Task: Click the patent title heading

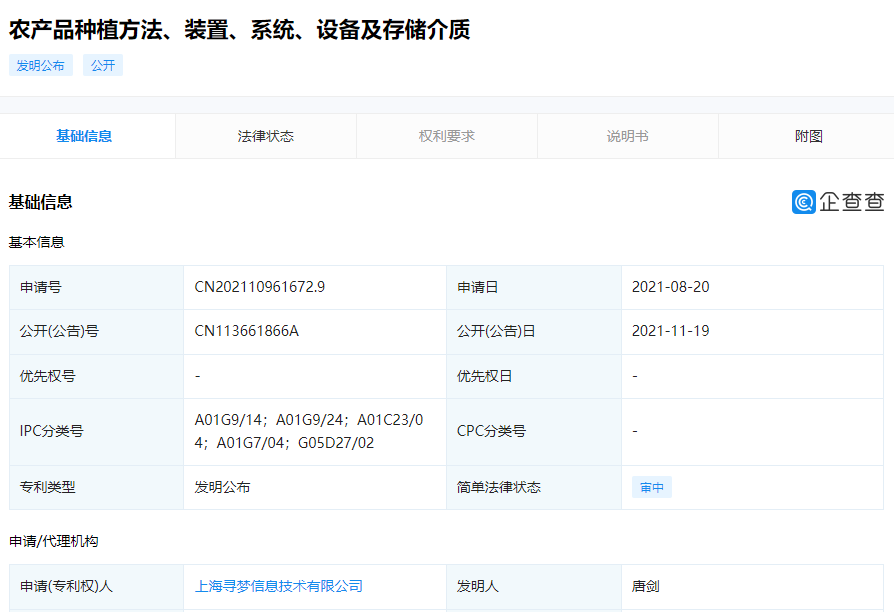Action: 237,31
